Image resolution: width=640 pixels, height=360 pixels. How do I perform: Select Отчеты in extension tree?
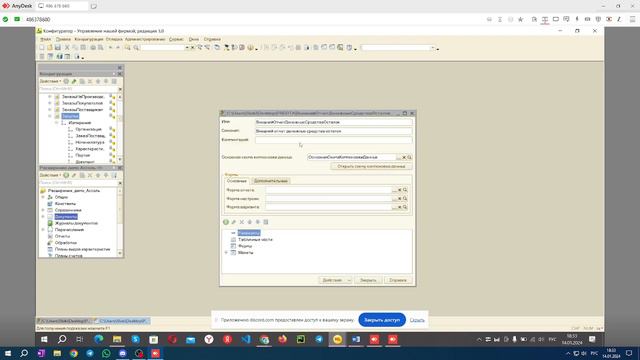pyautogui.click(x=62, y=236)
